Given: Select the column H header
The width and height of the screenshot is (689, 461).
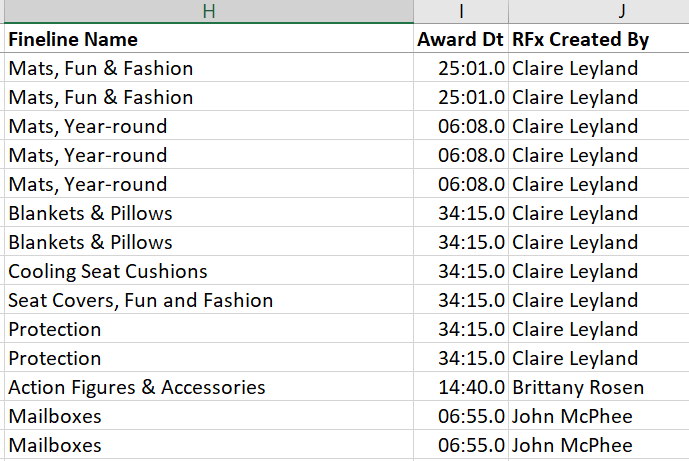Looking at the screenshot, I should [208, 11].
